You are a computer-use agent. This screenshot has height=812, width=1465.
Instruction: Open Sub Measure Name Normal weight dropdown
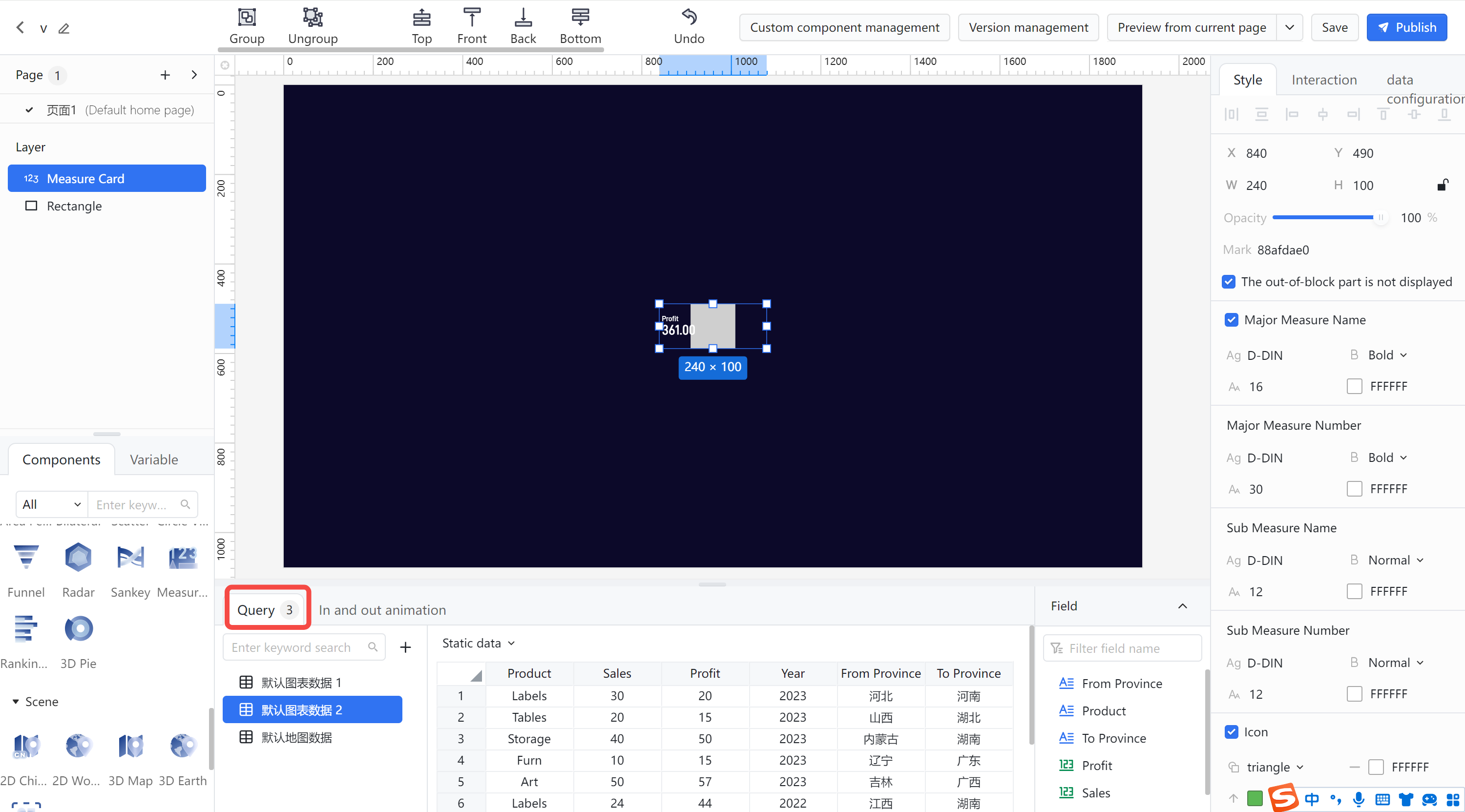pyautogui.click(x=1396, y=560)
